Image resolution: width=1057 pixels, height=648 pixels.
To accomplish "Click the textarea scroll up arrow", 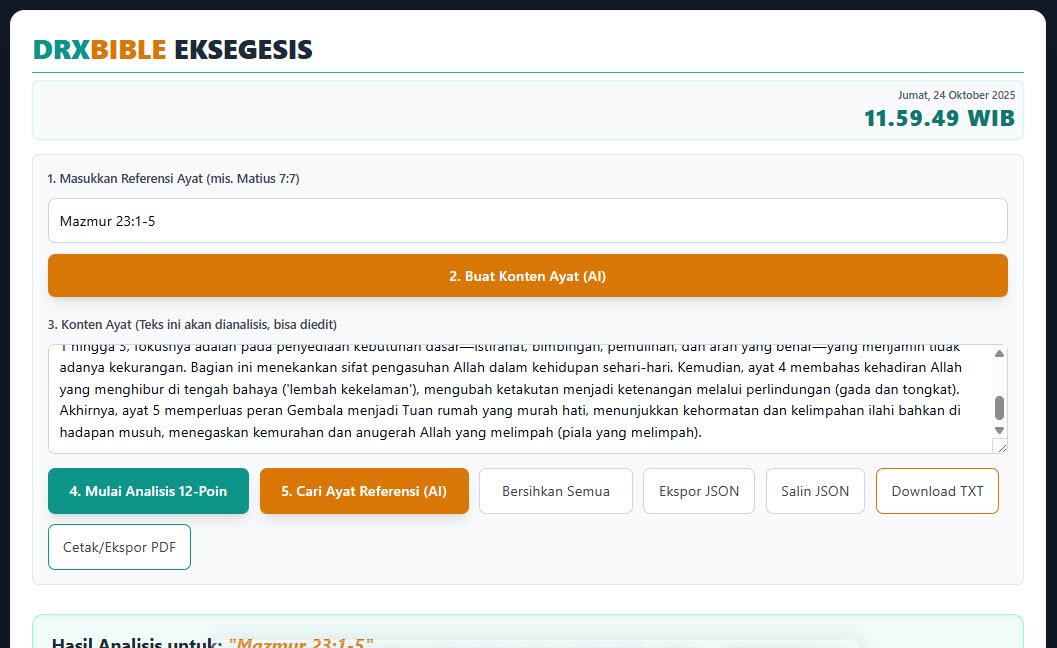I will [999, 353].
